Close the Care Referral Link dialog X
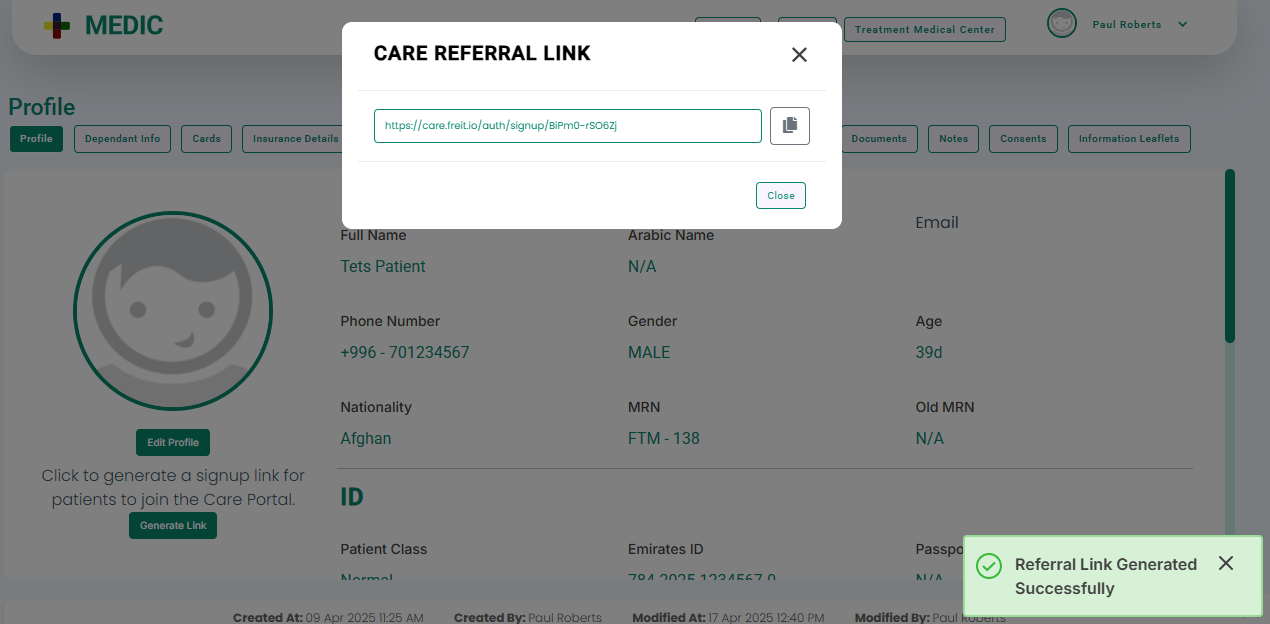Viewport: 1270px width, 624px height. [x=799, y=55]
